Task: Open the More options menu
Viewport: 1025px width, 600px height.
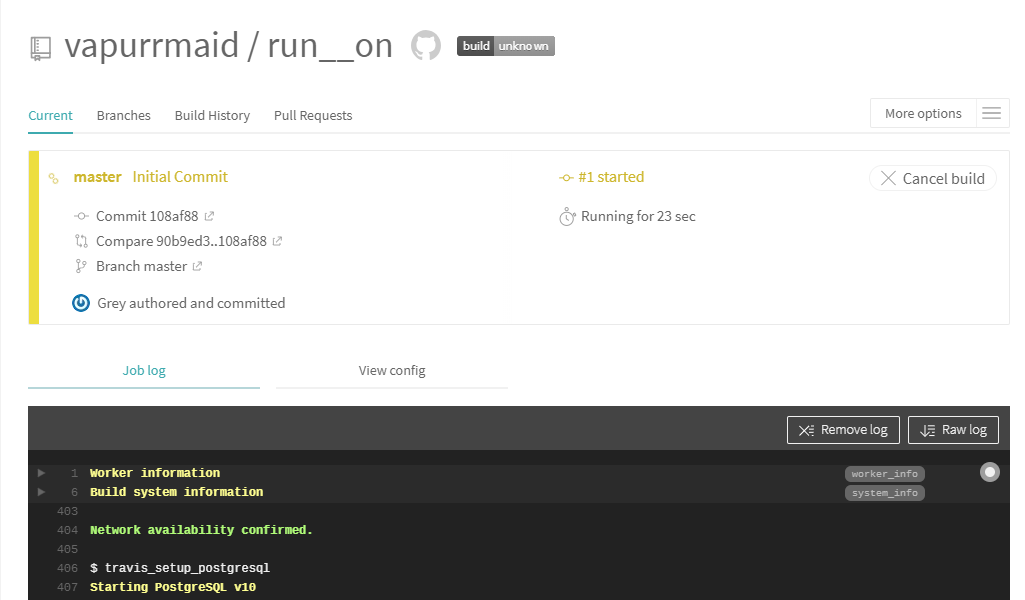Action: [922, 113]
